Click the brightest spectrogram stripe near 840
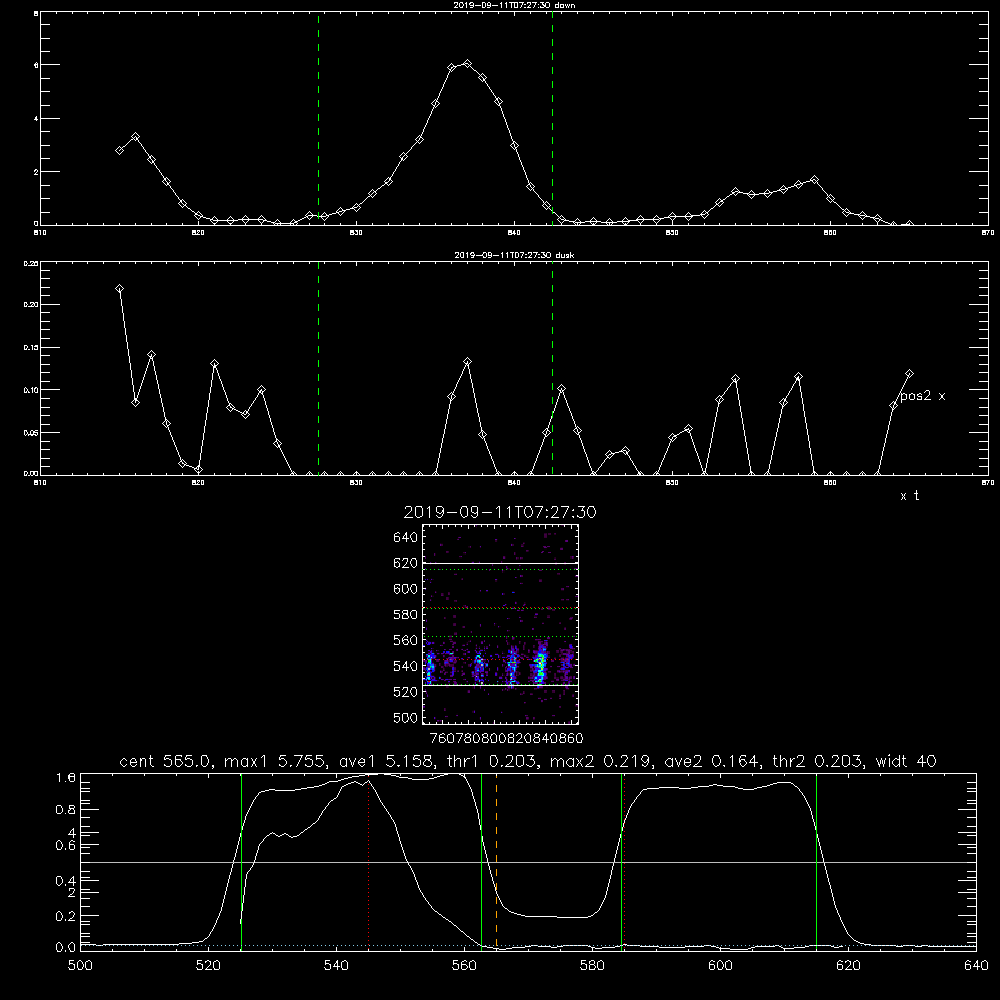Viewport: 1000px width, 1000px height. click(x=540, y=666)
